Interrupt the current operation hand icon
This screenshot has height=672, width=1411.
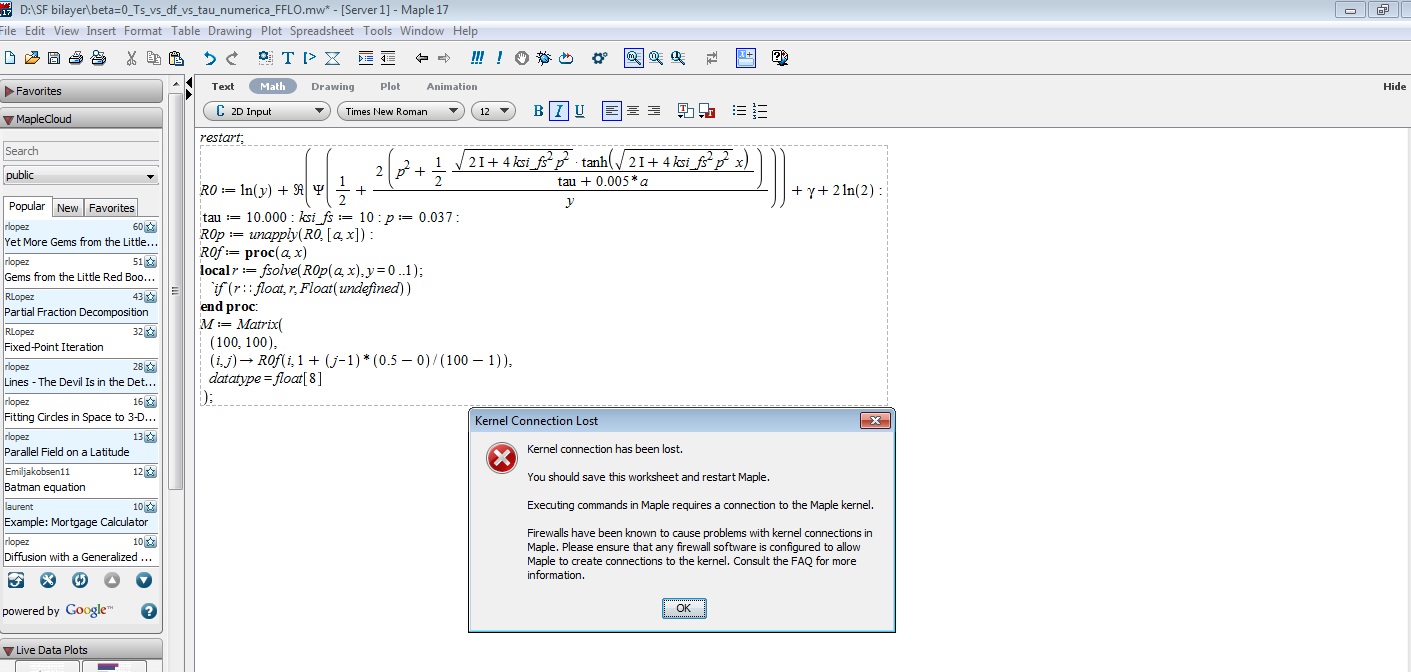pyautogui.click(x=521, y=58)
